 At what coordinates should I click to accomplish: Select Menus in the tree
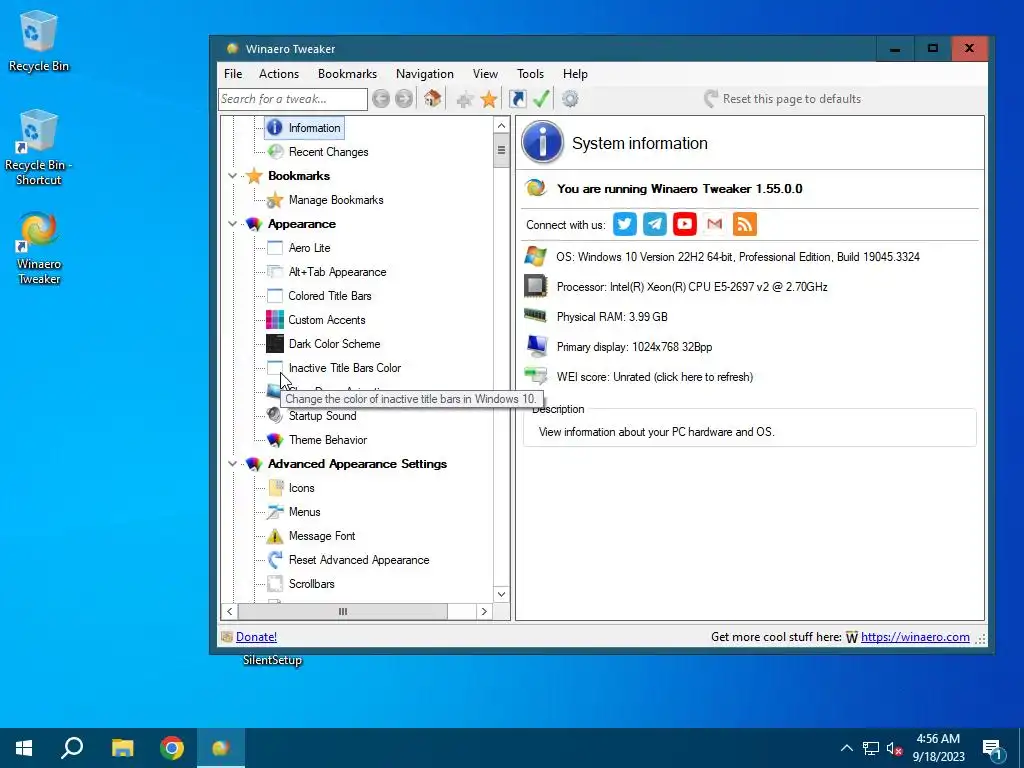(304, 512)
